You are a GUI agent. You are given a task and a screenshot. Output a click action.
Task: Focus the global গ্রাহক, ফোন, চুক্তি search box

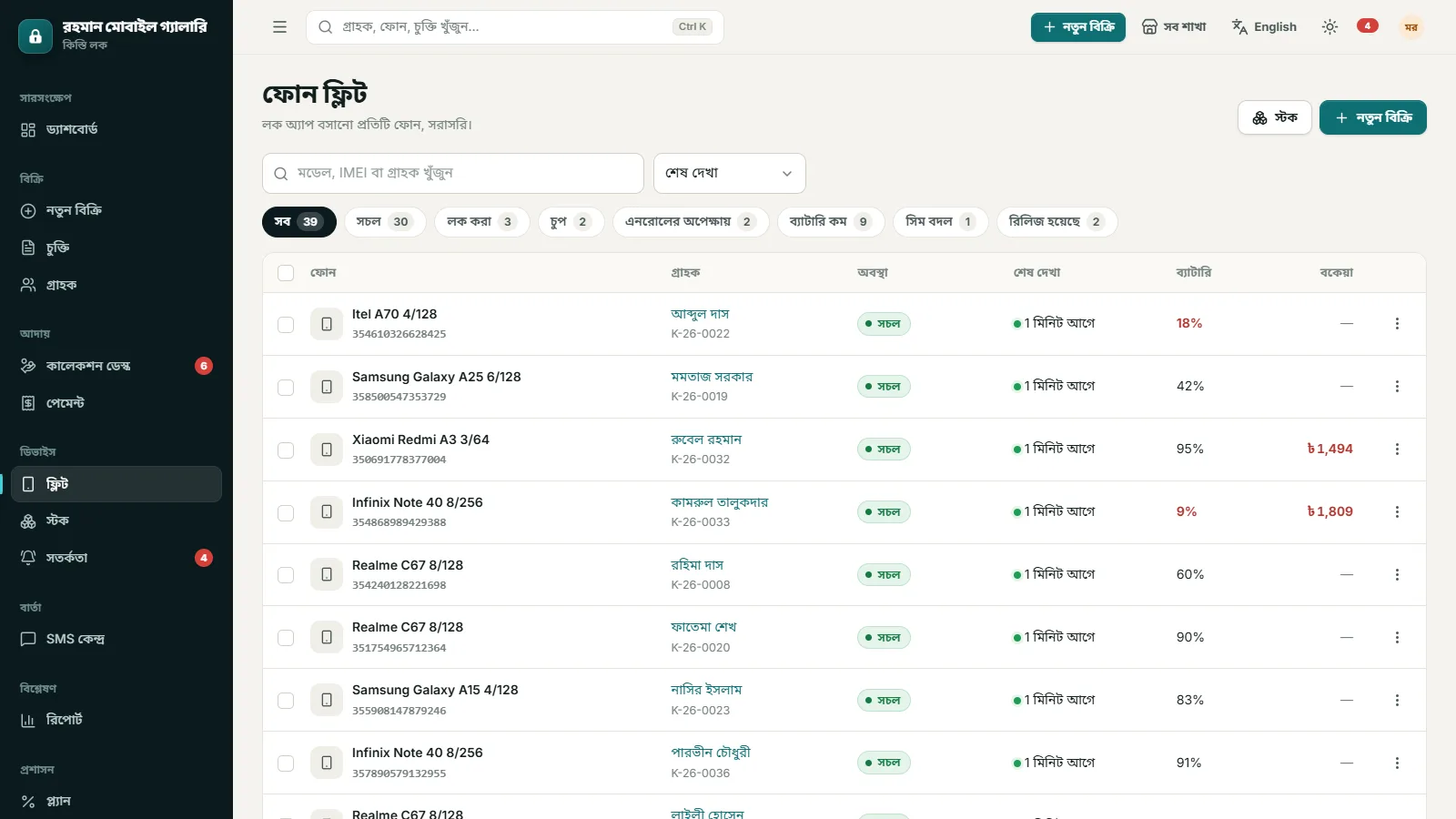tap(515, 27)
